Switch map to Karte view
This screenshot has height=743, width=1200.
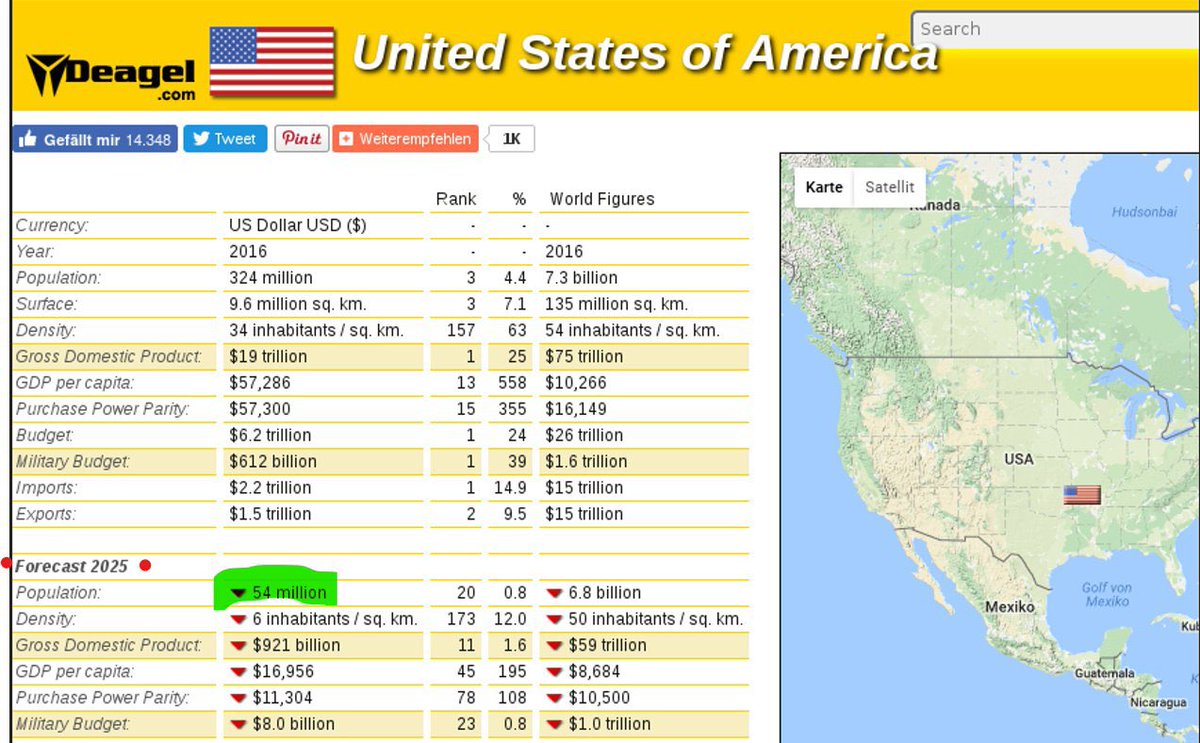[x=824, y=187]
